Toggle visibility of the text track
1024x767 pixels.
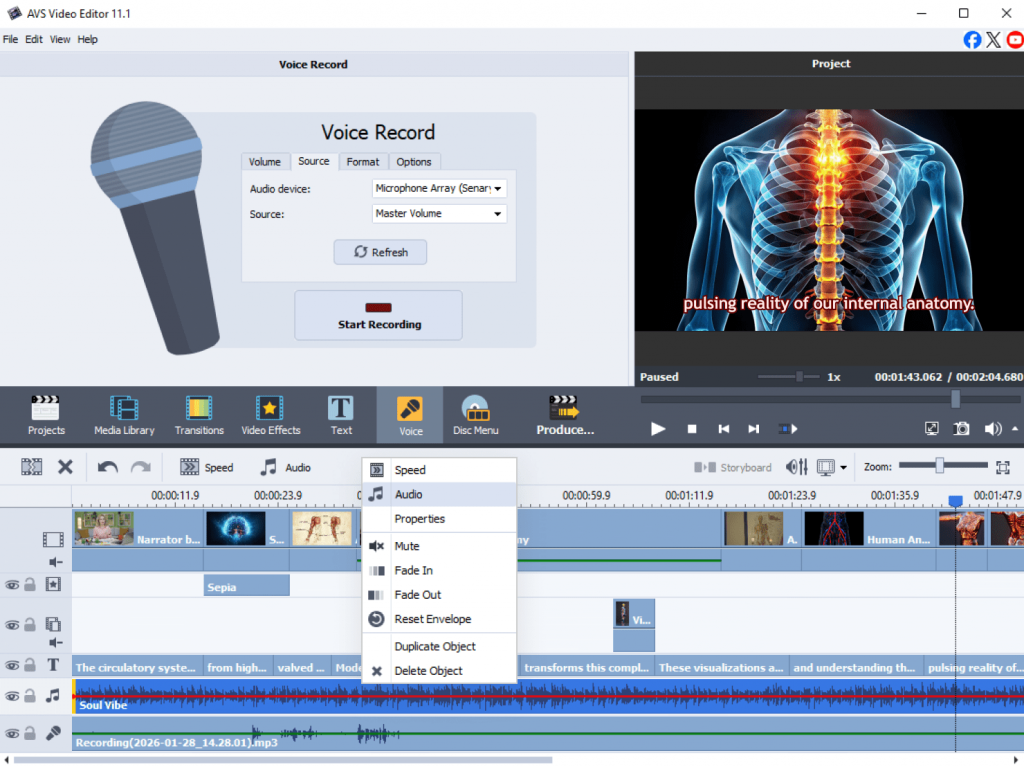point(12,665)
